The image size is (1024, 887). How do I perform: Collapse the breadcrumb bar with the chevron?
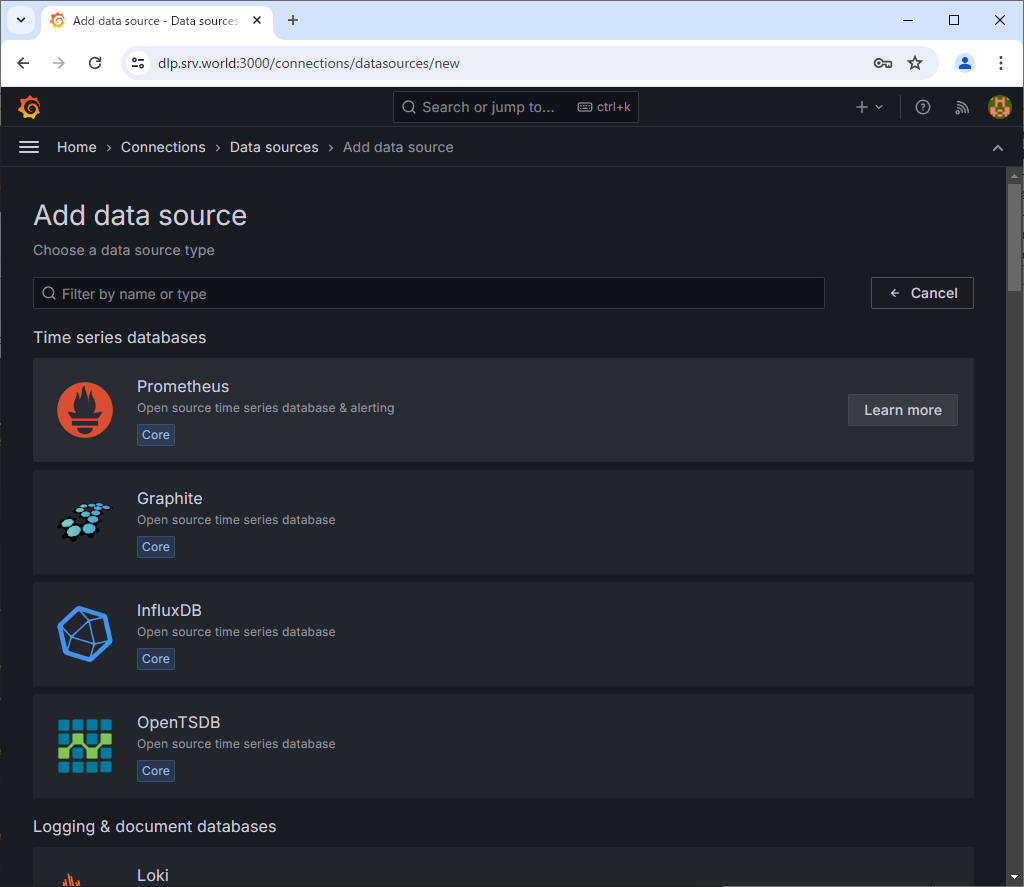(x=997, y=148)
